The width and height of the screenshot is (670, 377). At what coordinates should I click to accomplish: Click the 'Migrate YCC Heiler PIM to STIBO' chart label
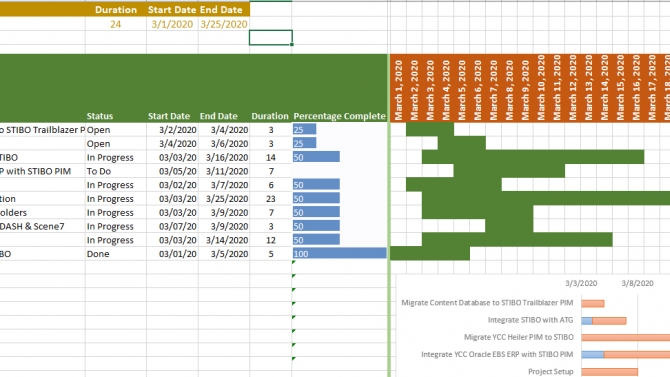(x=519, y=337)
